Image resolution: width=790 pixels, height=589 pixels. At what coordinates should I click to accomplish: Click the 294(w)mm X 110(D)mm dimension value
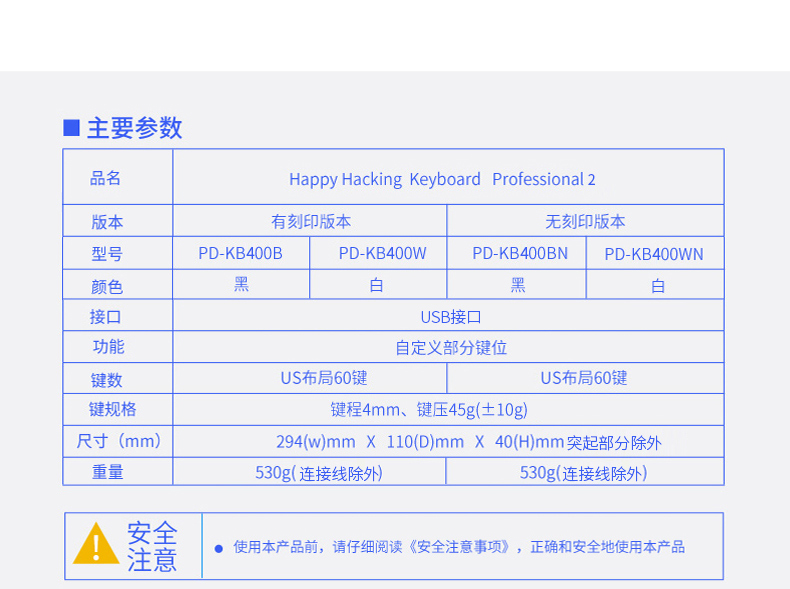[x=469, y=442]
